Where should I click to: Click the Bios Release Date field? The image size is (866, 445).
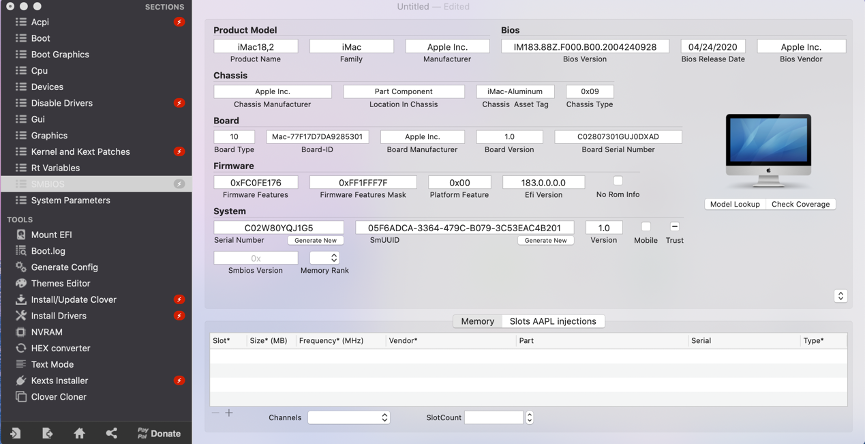[713, 46]
